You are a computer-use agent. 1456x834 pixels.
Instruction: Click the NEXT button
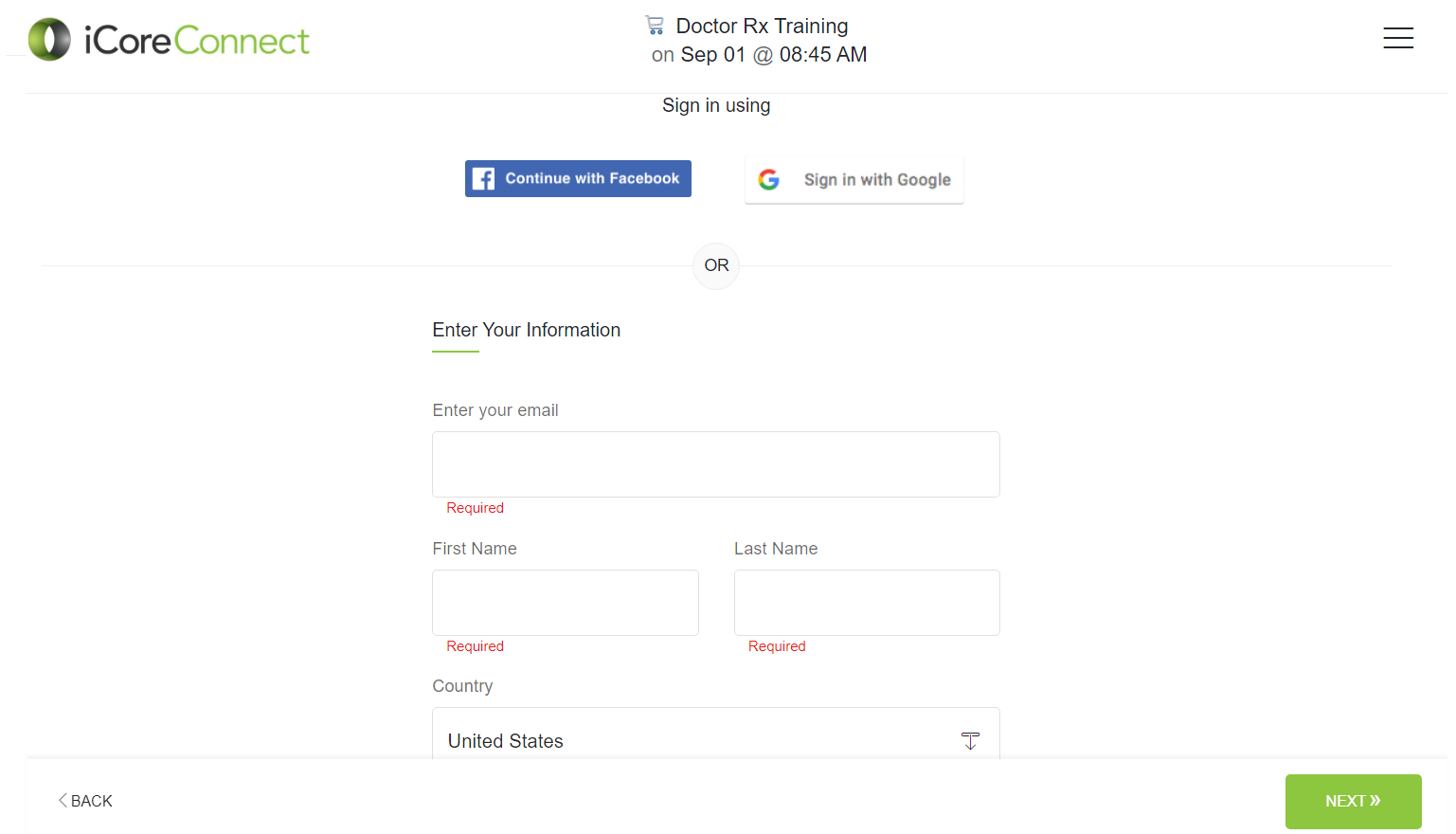[1353, 802]
